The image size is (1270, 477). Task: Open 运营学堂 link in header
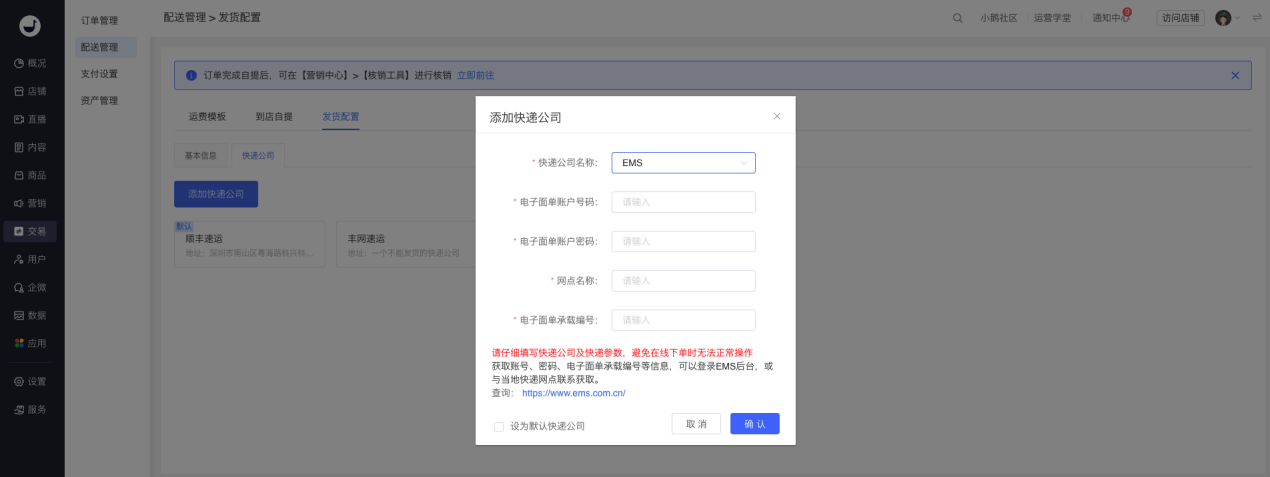pyautogui.click(x=1052, y=18)
